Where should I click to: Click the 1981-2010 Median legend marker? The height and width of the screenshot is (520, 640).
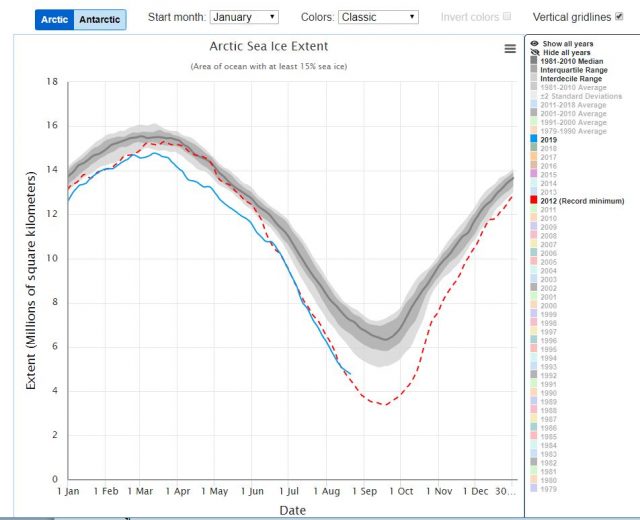(534, 61)
